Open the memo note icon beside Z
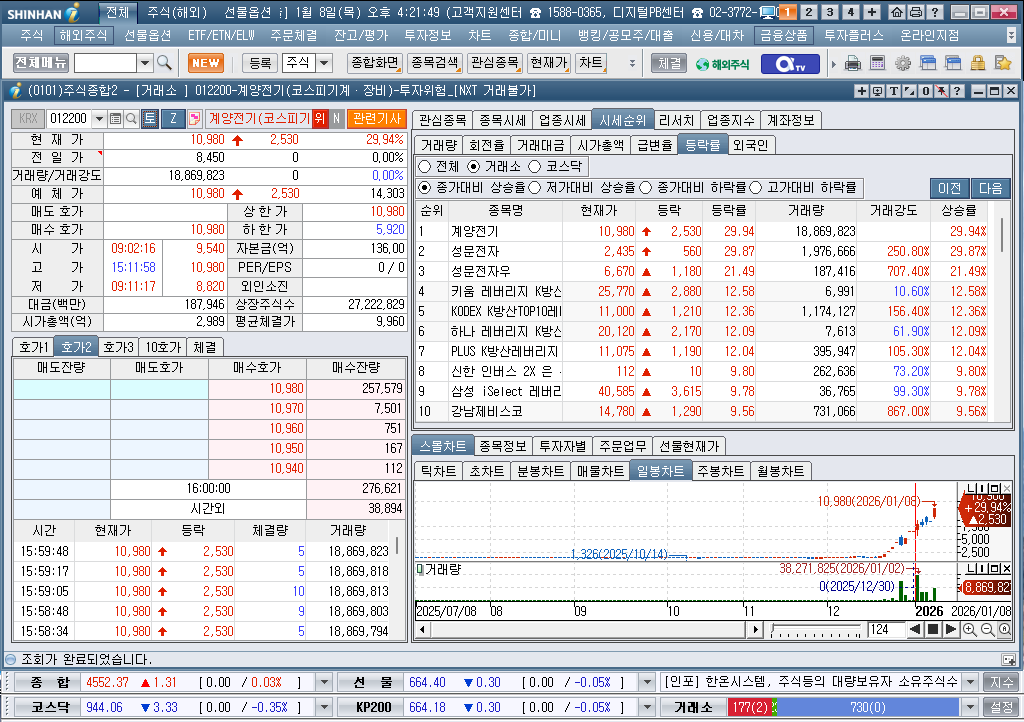1024x722 pixels. 194,118
